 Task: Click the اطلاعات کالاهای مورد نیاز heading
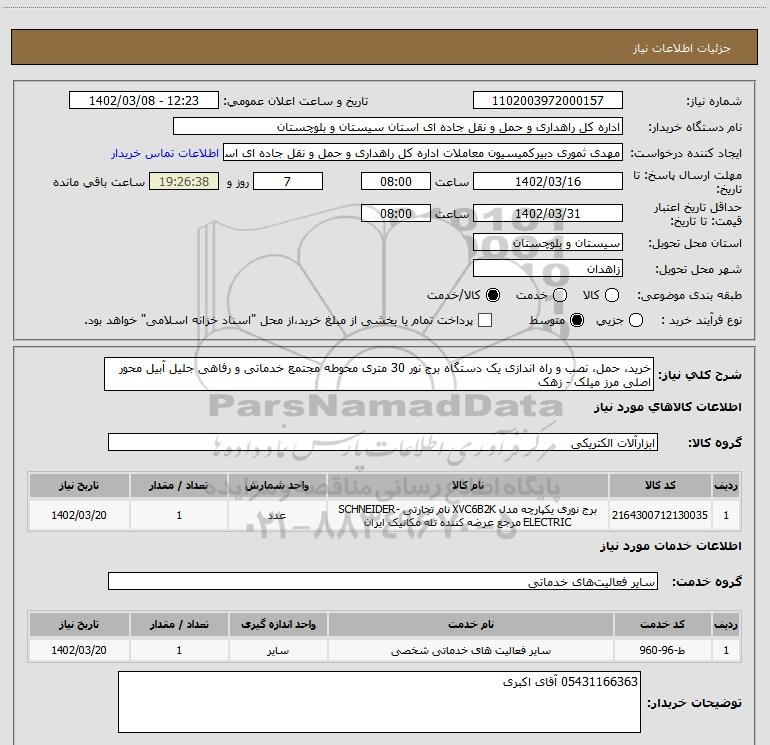pyautogui.click(x=668, y=407)
